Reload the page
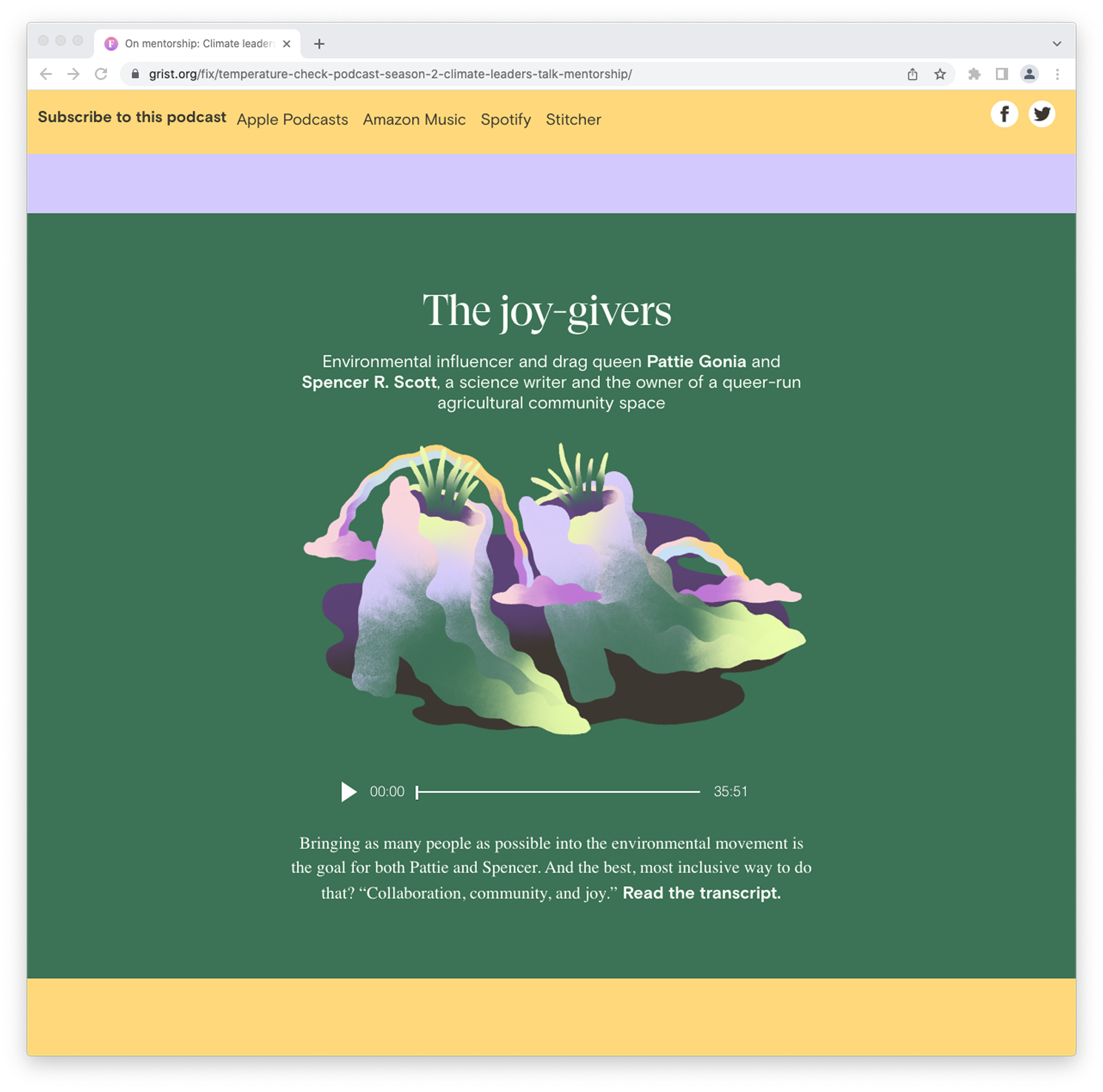The height and width of the screenshot is (1092, 1103). coord(101,74)
